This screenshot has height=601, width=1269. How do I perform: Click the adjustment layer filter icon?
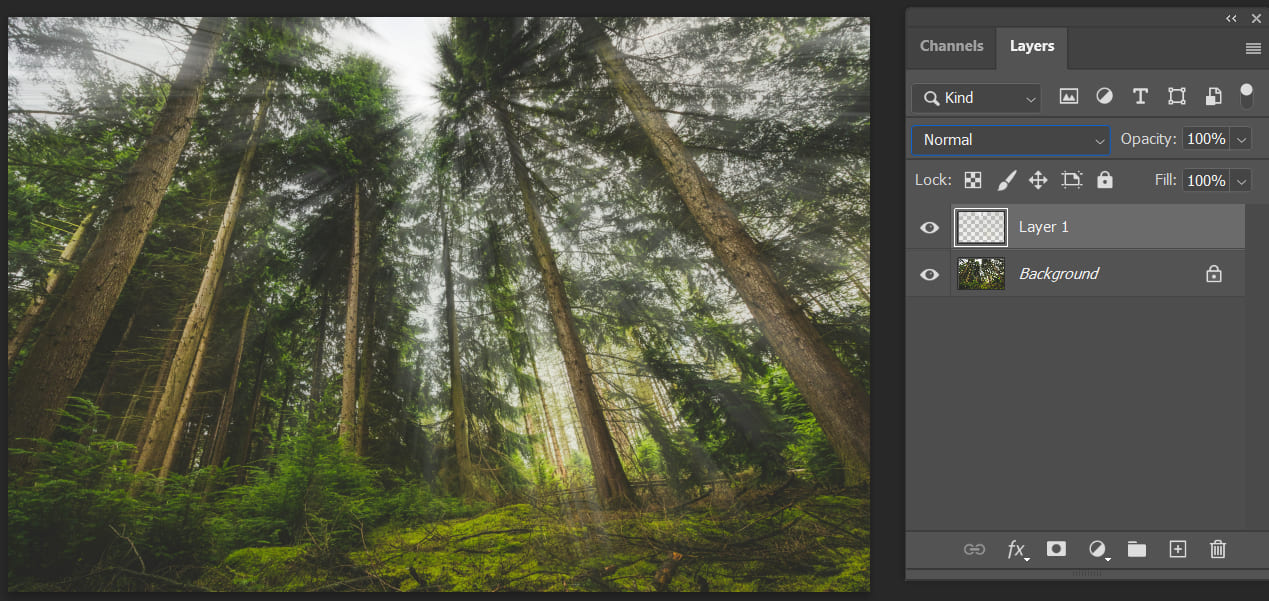1104,97
